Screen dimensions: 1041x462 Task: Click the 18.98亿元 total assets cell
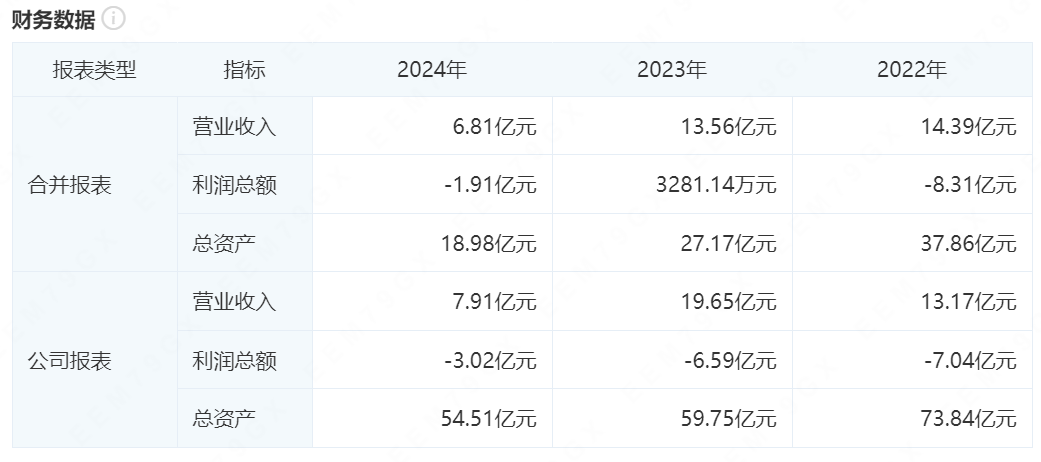(x=489, y=243)
